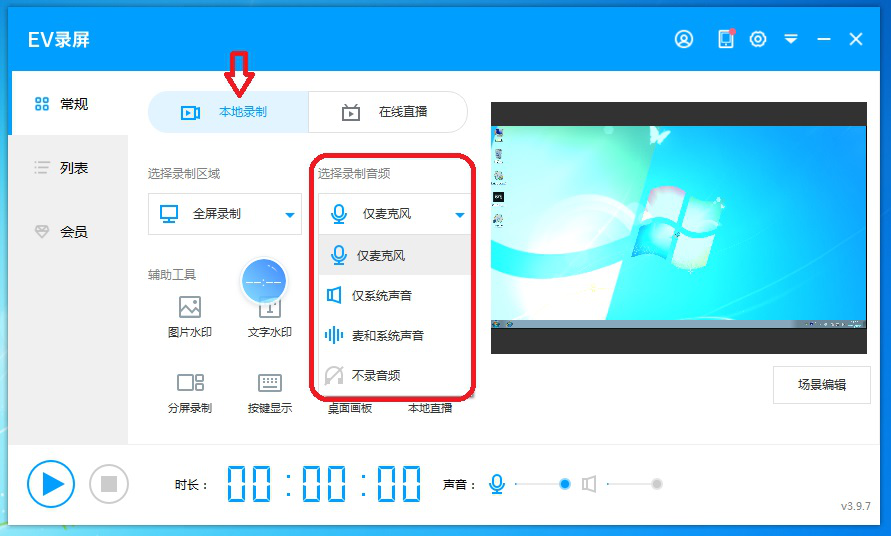Open the settings gear icon
891x536 pixels.
(x=758, y=39)
